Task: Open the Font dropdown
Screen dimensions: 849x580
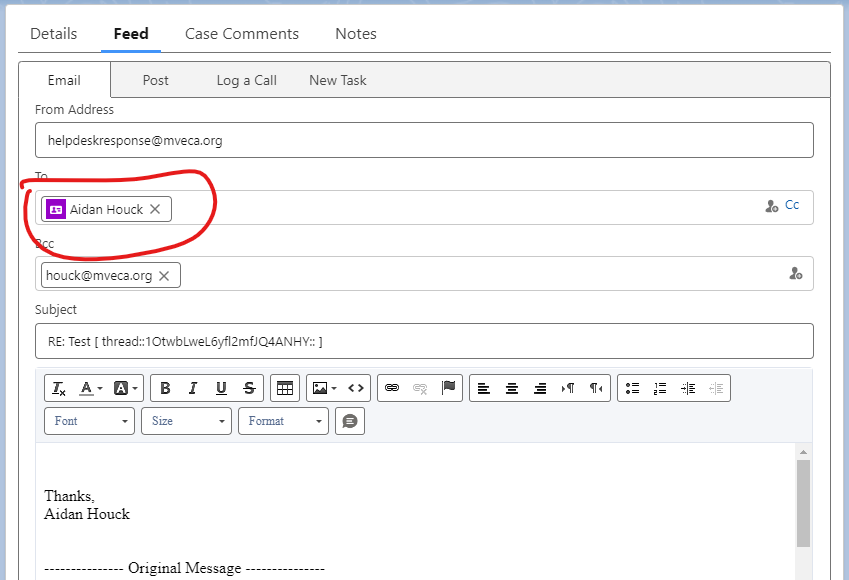Action: click(x=90, y=421)
